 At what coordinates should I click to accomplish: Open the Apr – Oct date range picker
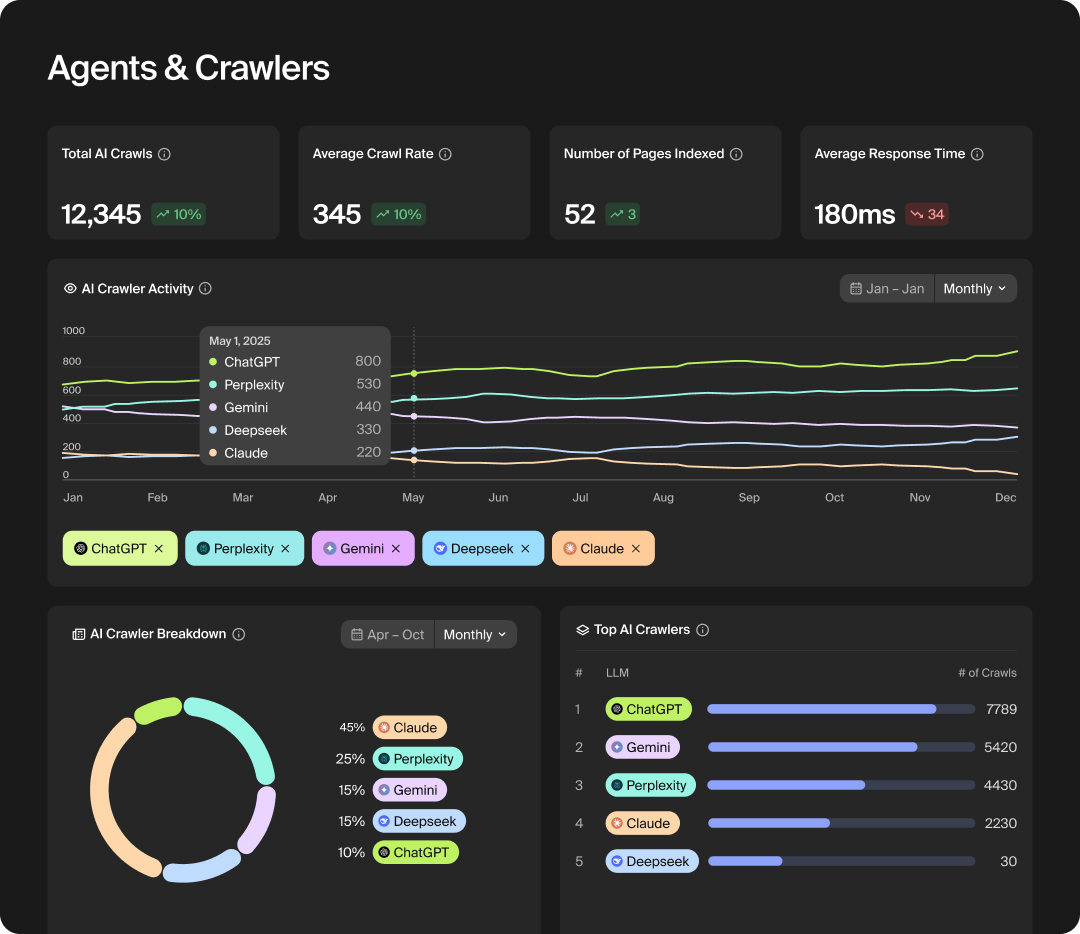click(x=388, y=634)
